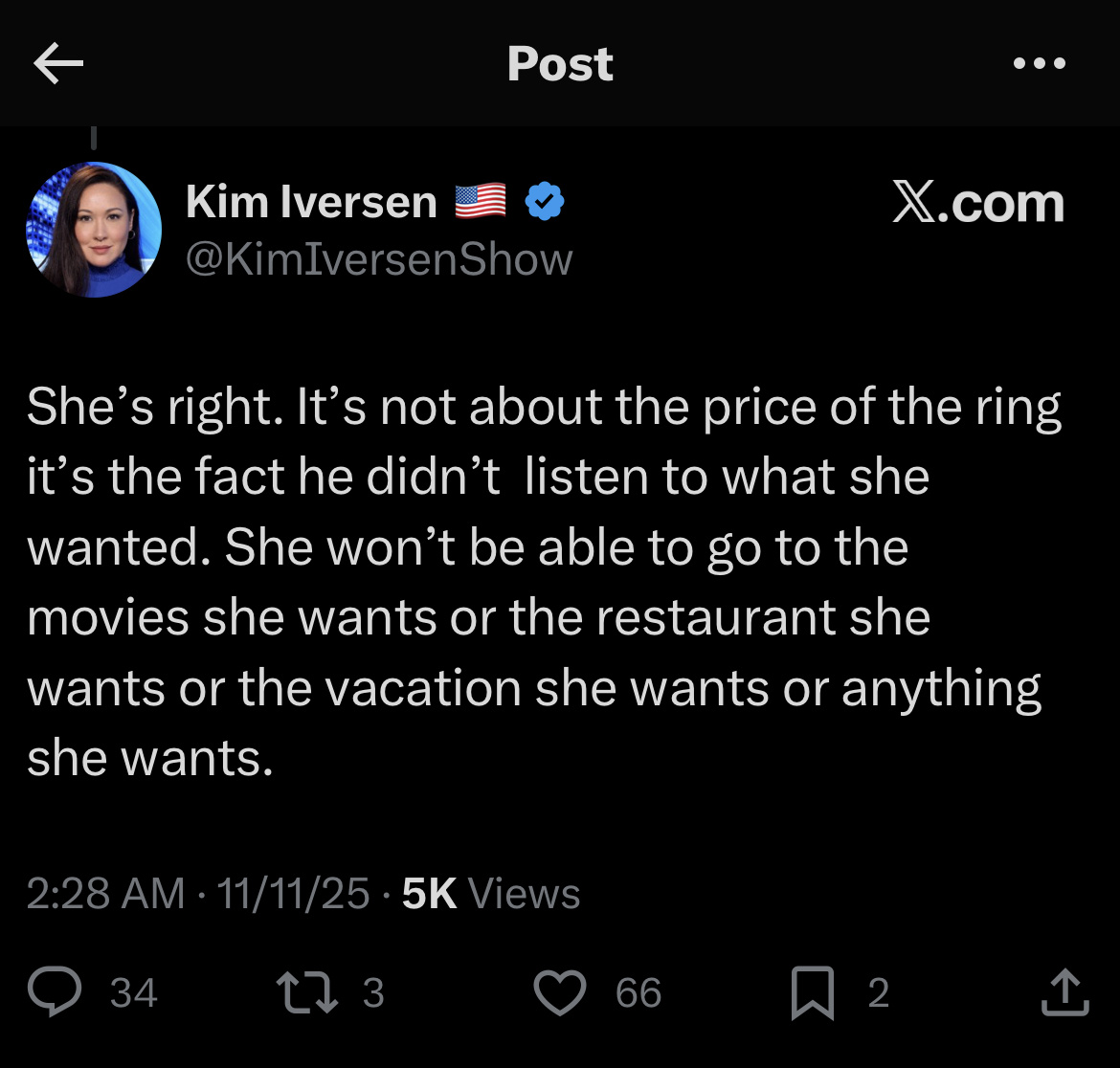
Task: Tap the 34 replies count
Action: pyautogui.click(x=133, y=992)
